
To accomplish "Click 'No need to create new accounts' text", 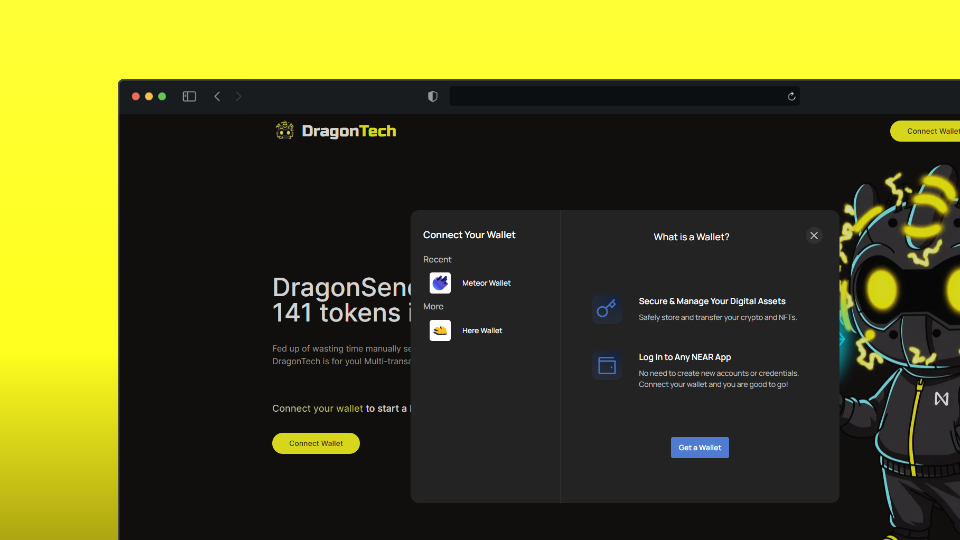I will (x=719, y=373).
